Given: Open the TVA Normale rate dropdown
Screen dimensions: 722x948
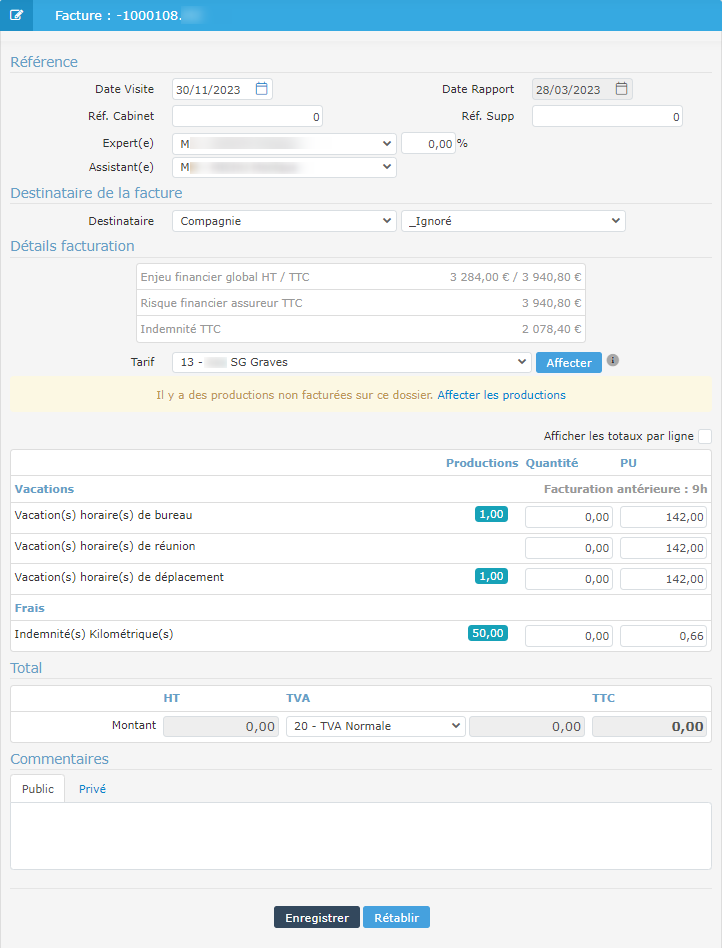Looking at the screenshot, I should click(x=375, y=726).
